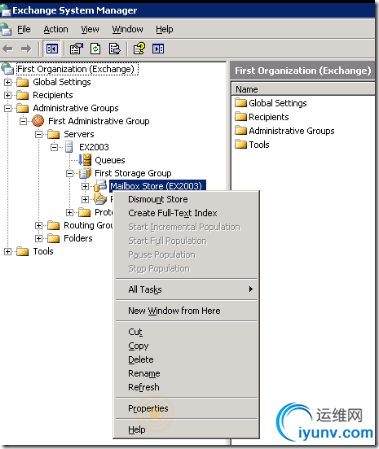Screen dimensions: 379x449
Task: Select Recipients label in tree
Action: tap(53, 95)
